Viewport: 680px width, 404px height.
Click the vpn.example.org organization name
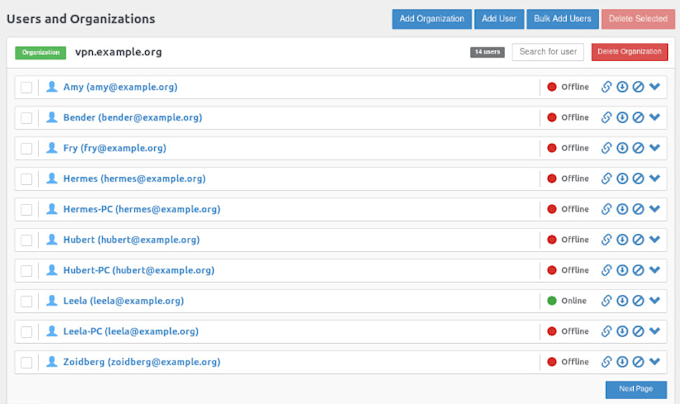click(x=118, y=52)
